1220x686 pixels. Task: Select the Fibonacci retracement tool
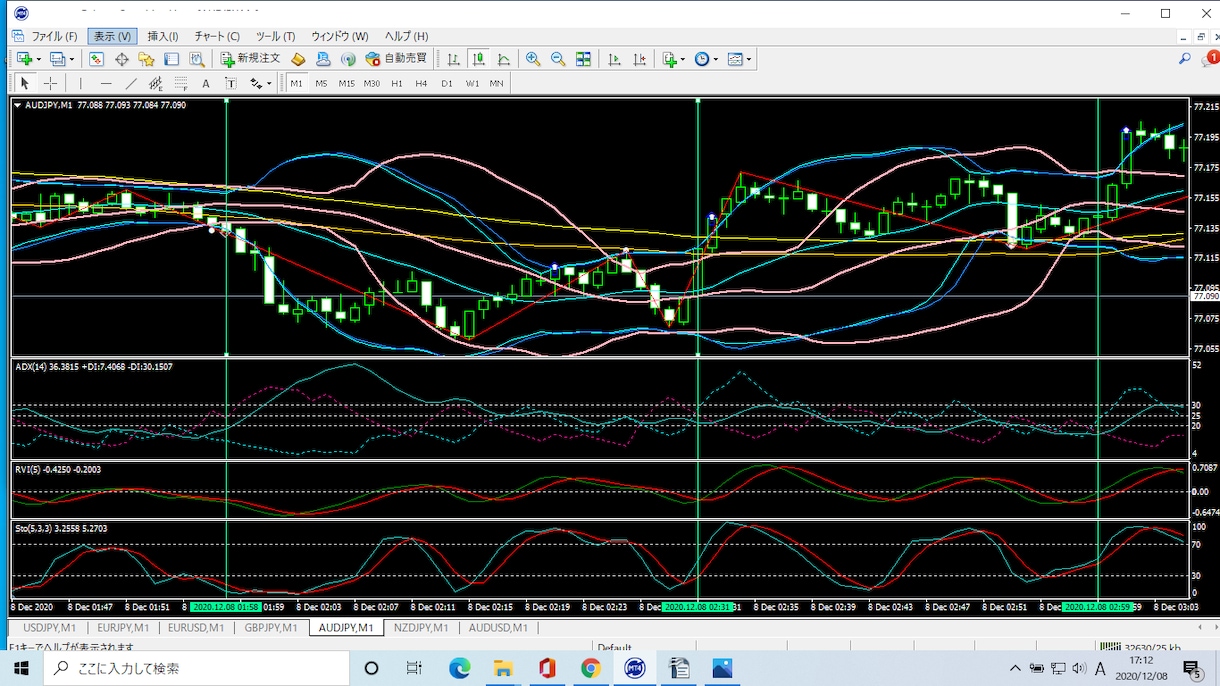point(181,84)
